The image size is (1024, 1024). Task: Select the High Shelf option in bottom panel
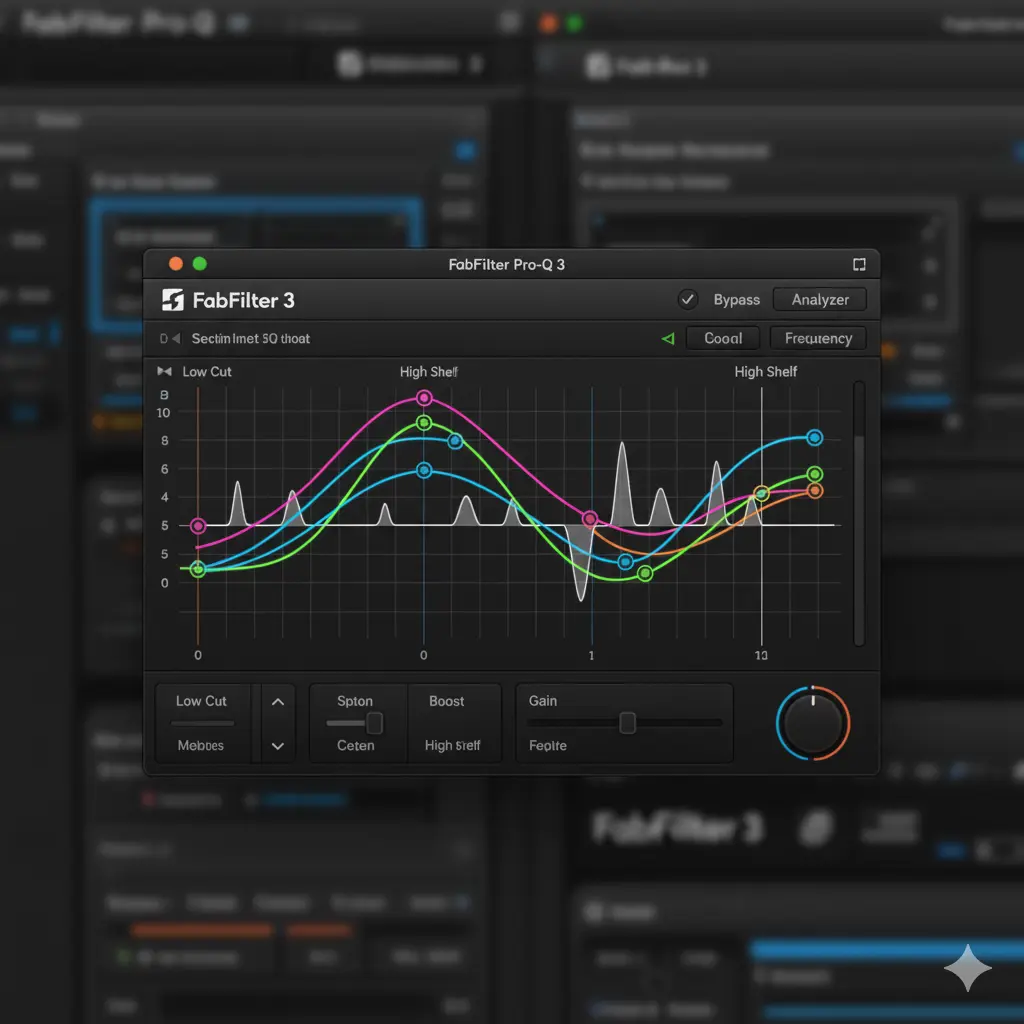click(452, 746)
